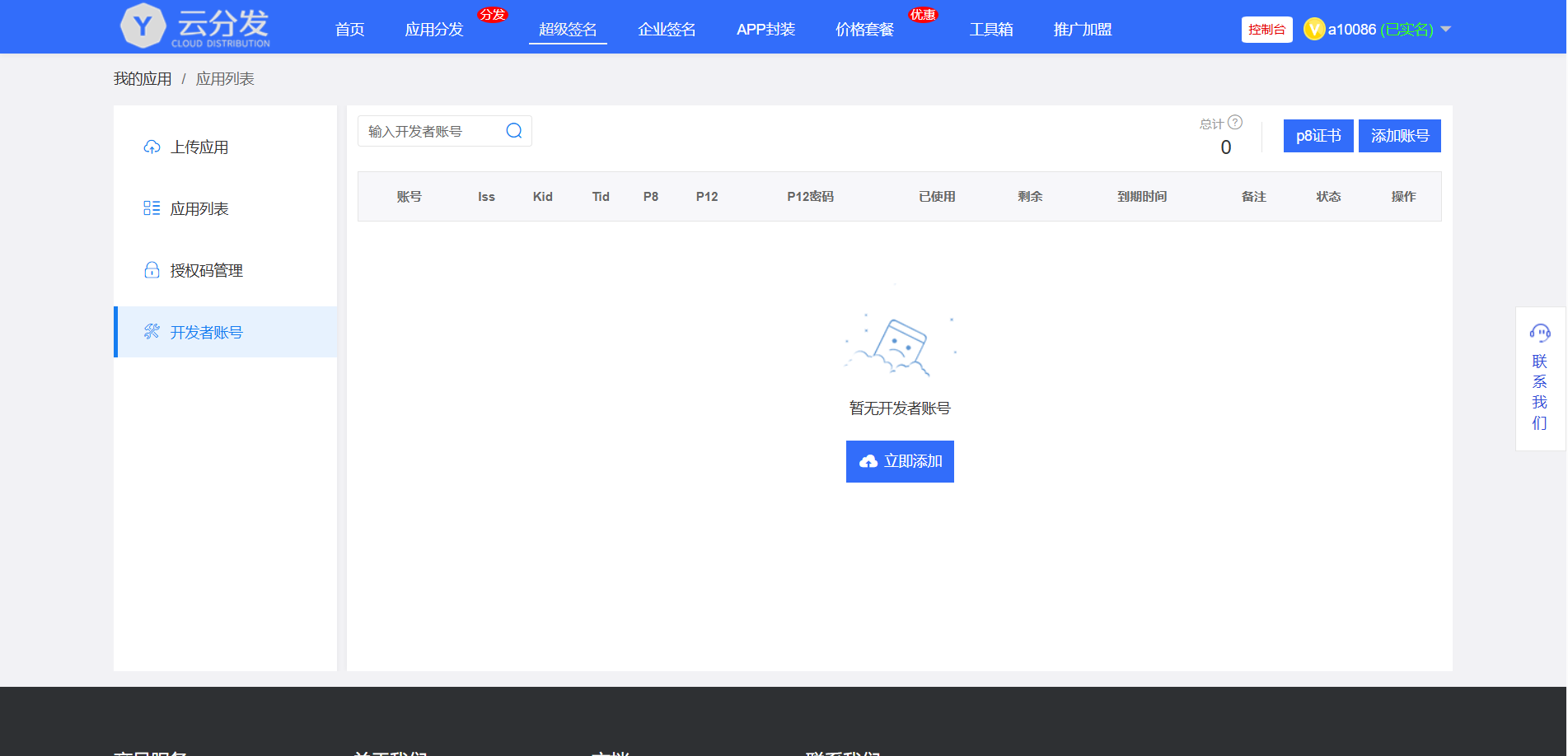The image size is (1568, 756).
Task: Click the search magnifier icon
Action: pos(514,131)
